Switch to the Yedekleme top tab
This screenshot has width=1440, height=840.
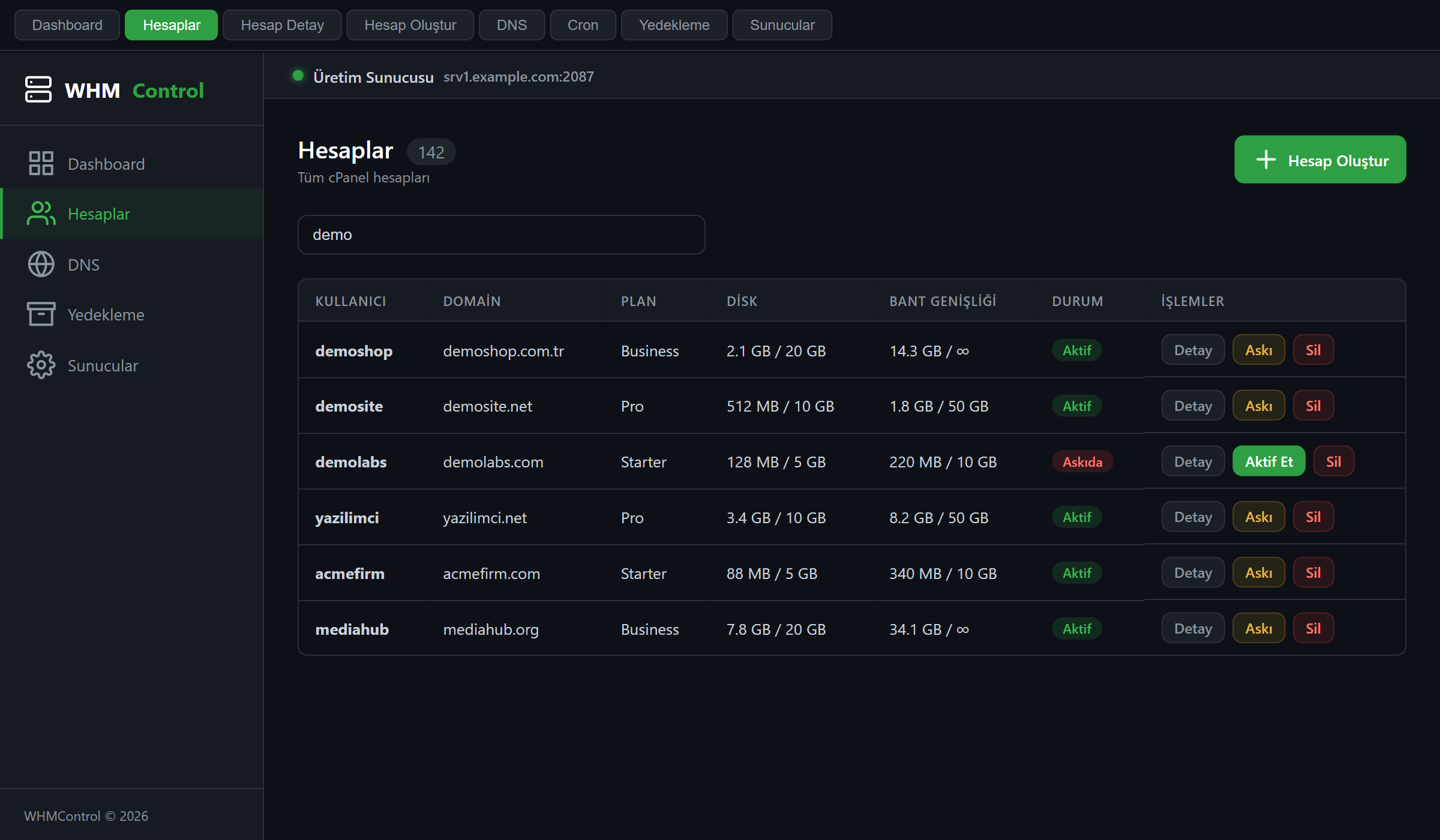674,25
